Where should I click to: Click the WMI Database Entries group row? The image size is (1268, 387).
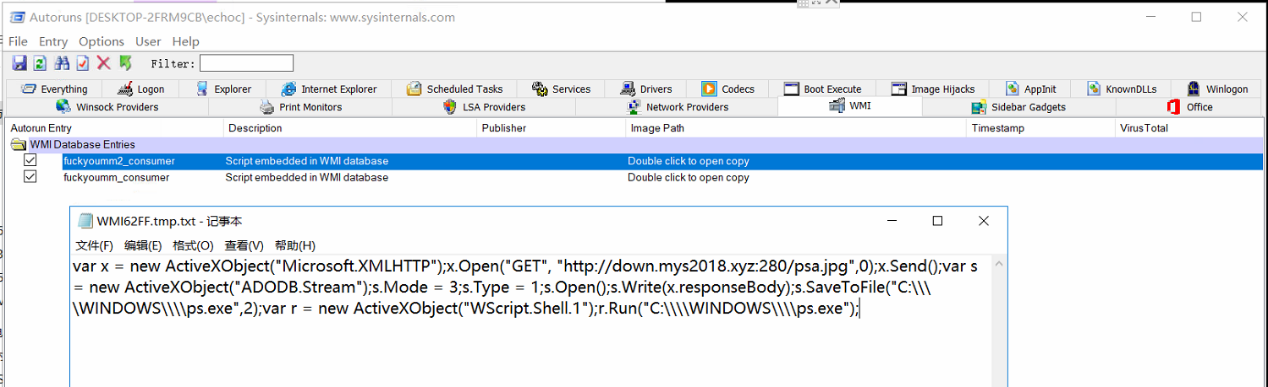coord(635,145)
